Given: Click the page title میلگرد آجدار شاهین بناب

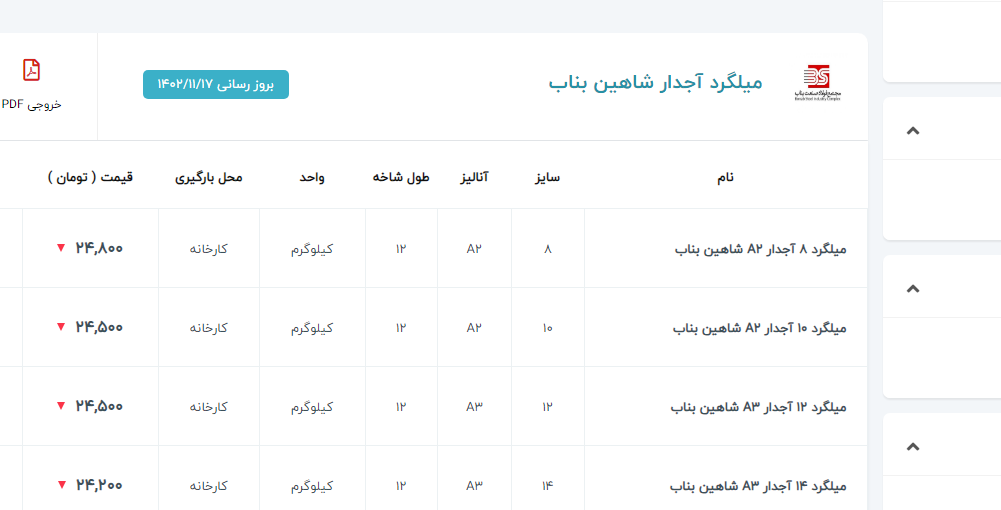Looking at the screenshot, I should 655,82.
